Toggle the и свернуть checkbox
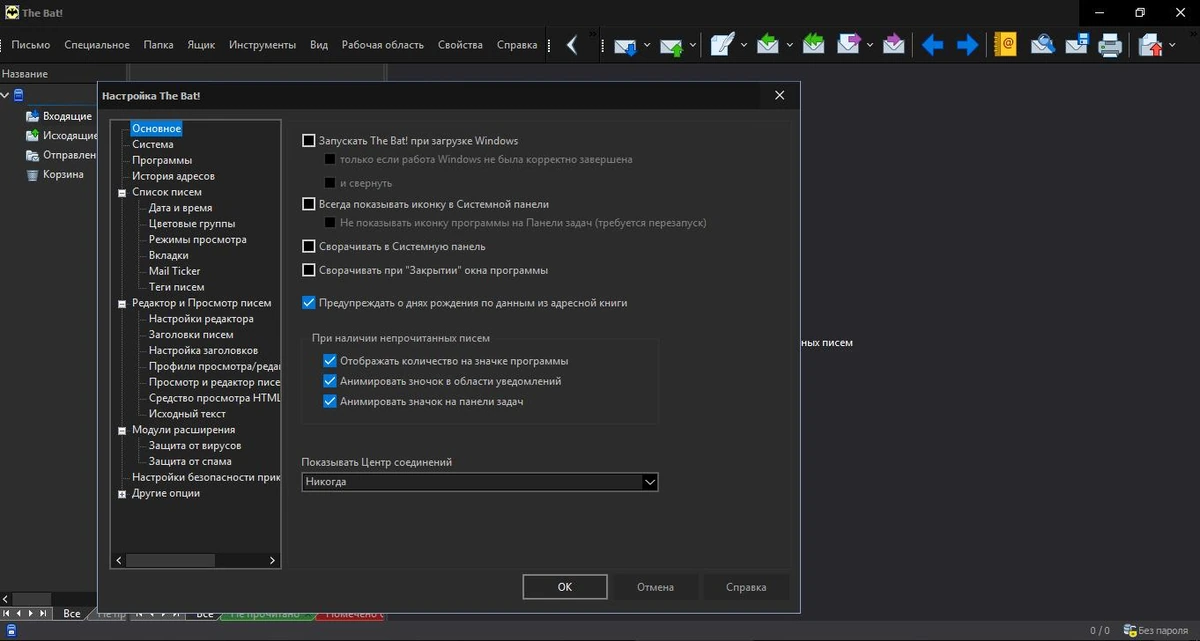Viewport: 1200px width, 641px height. pyautogui.click(x=329, y=183)
